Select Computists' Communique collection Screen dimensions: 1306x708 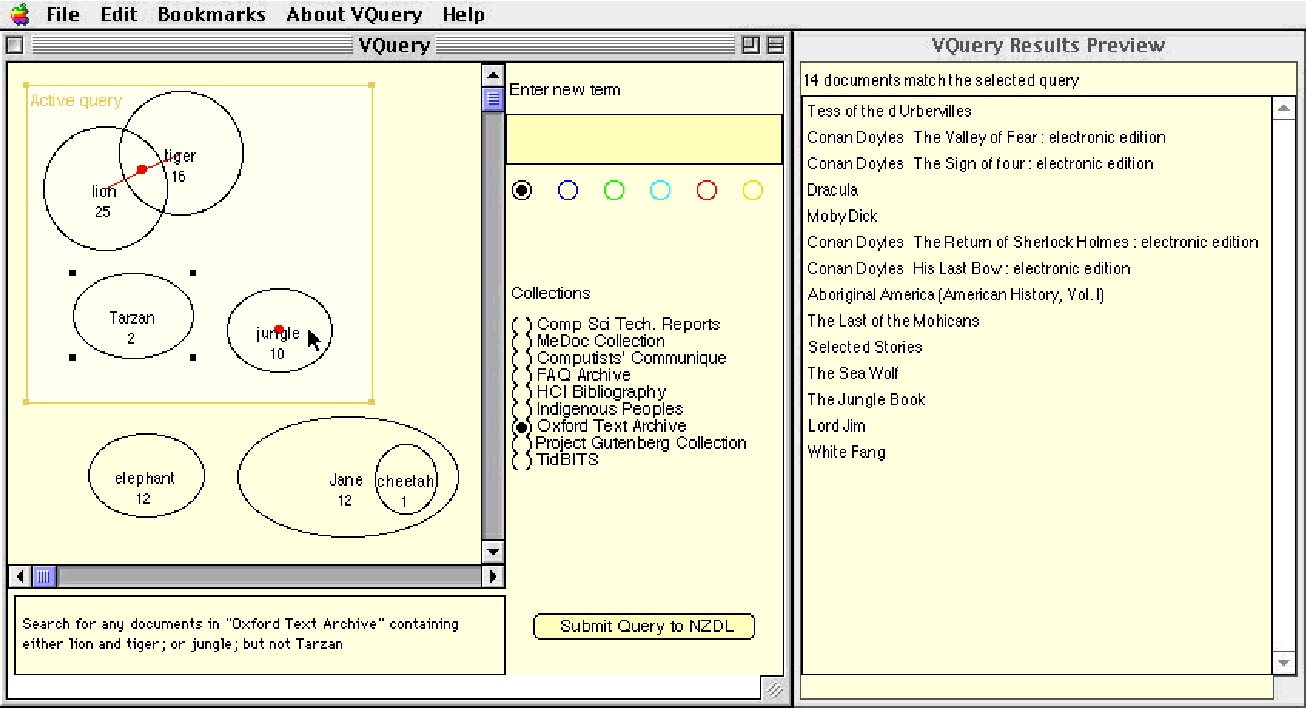coord(619,358)
